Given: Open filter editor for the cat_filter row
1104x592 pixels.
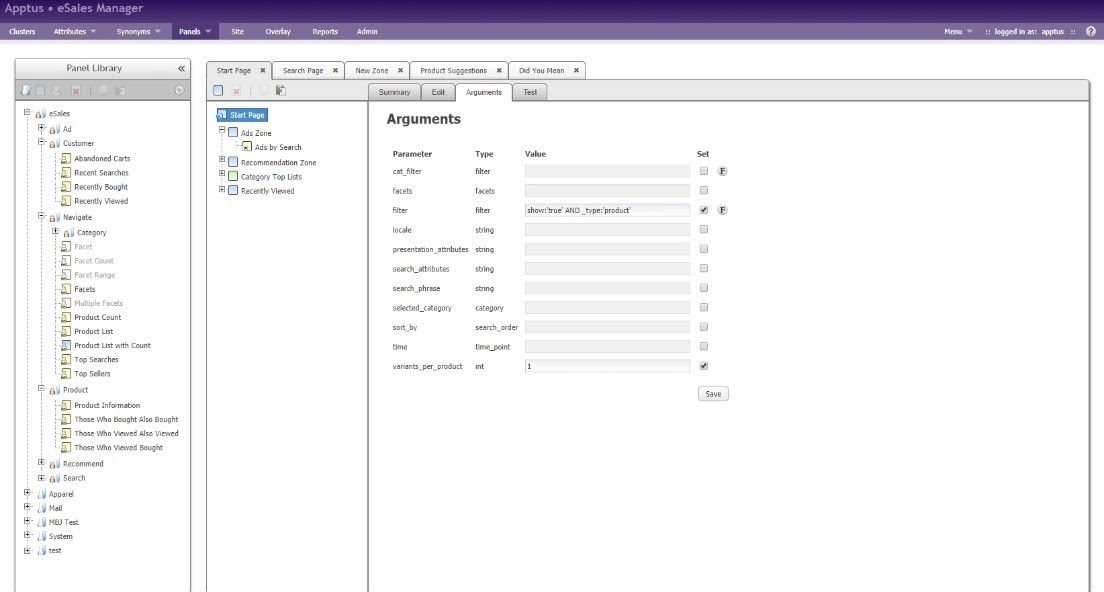Looking at the screenshot, I should coord(722,171).
